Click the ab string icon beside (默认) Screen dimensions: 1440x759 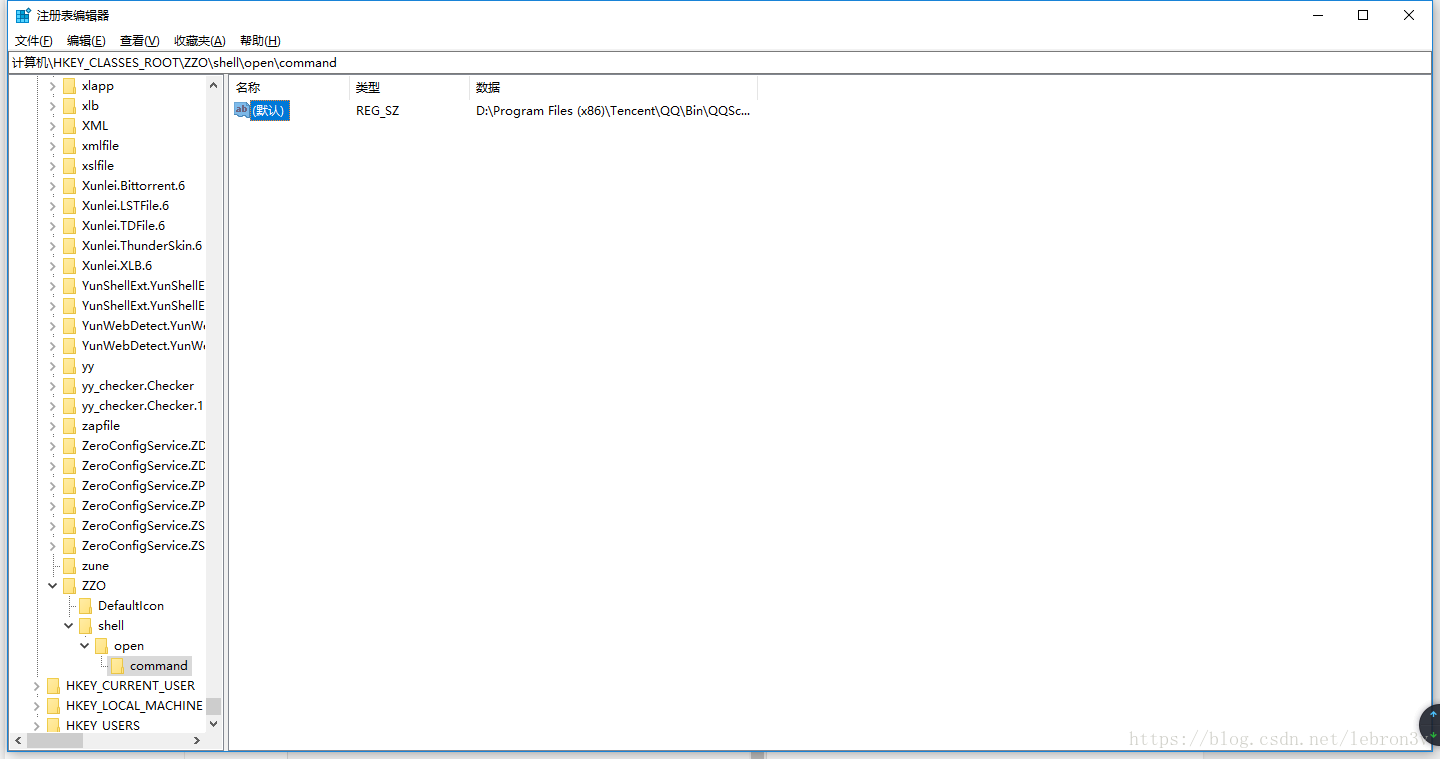click(241, 110)
